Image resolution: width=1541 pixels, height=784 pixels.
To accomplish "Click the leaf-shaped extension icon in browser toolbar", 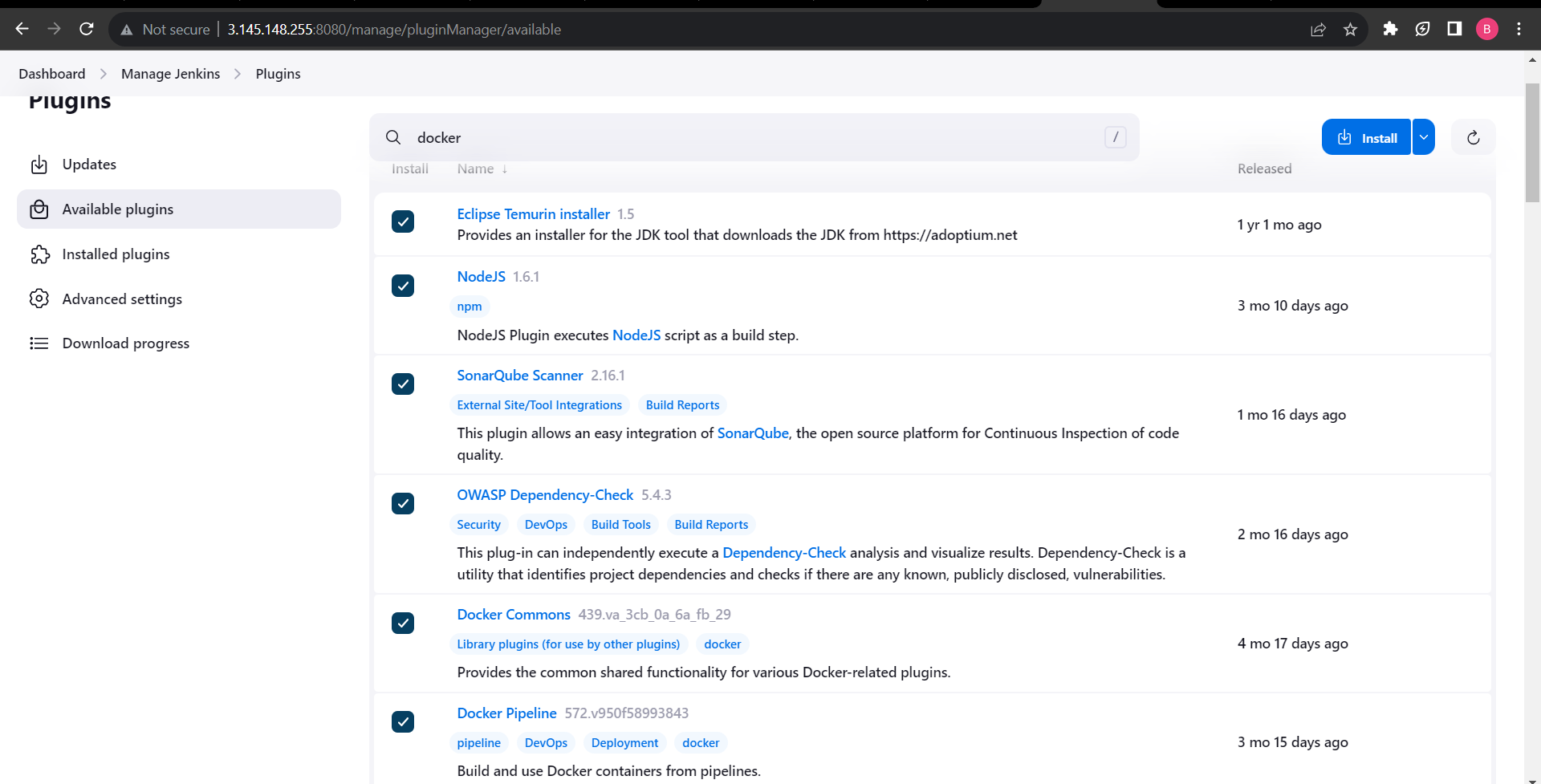I will coord(1422,29).
